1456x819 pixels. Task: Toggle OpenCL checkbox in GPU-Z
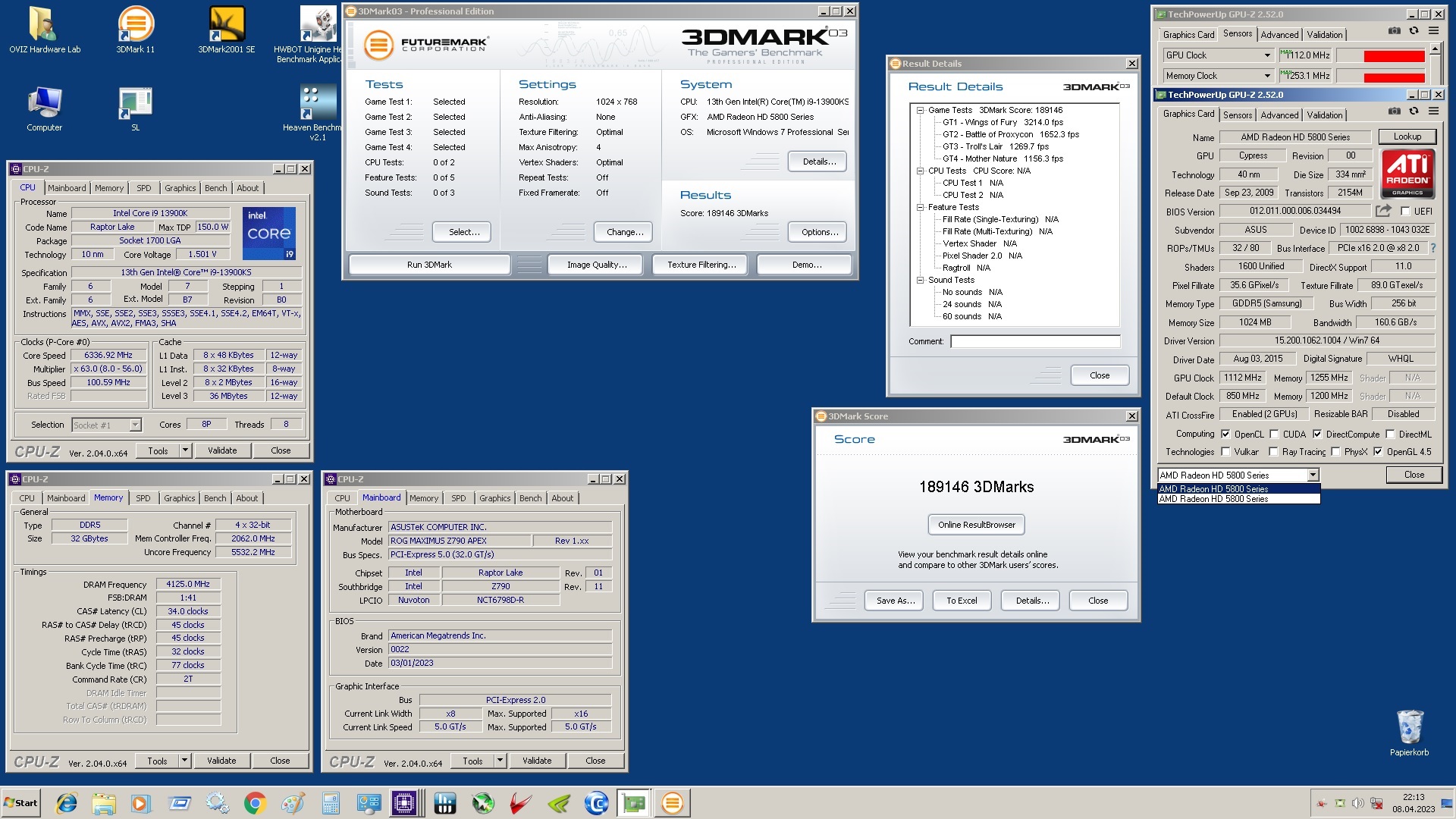[1225, 435]
